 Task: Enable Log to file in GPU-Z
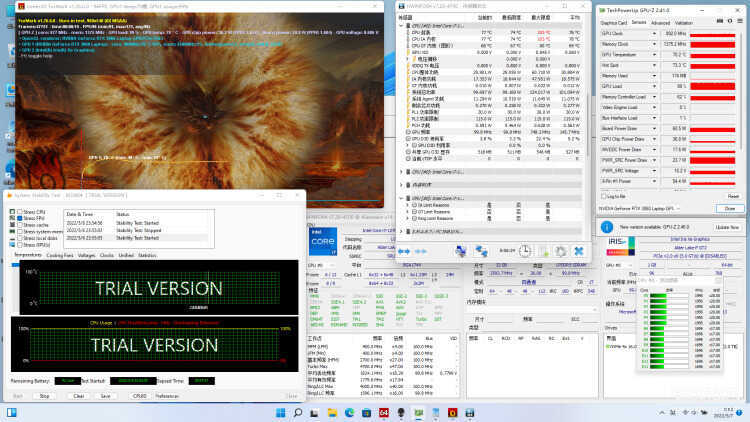point(604,196)
